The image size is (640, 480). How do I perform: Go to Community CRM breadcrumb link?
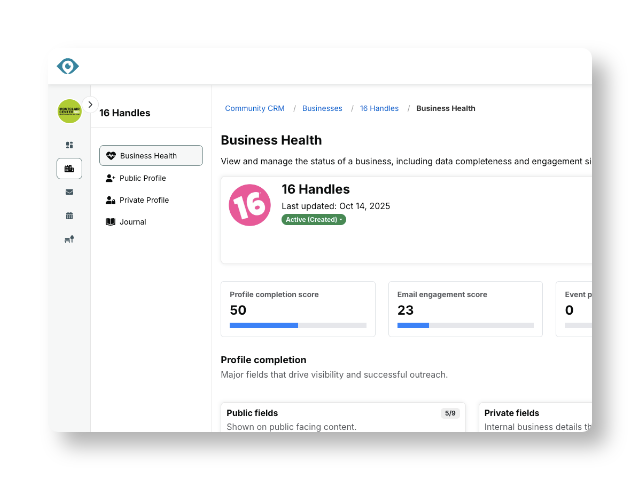tap(254, 108)
